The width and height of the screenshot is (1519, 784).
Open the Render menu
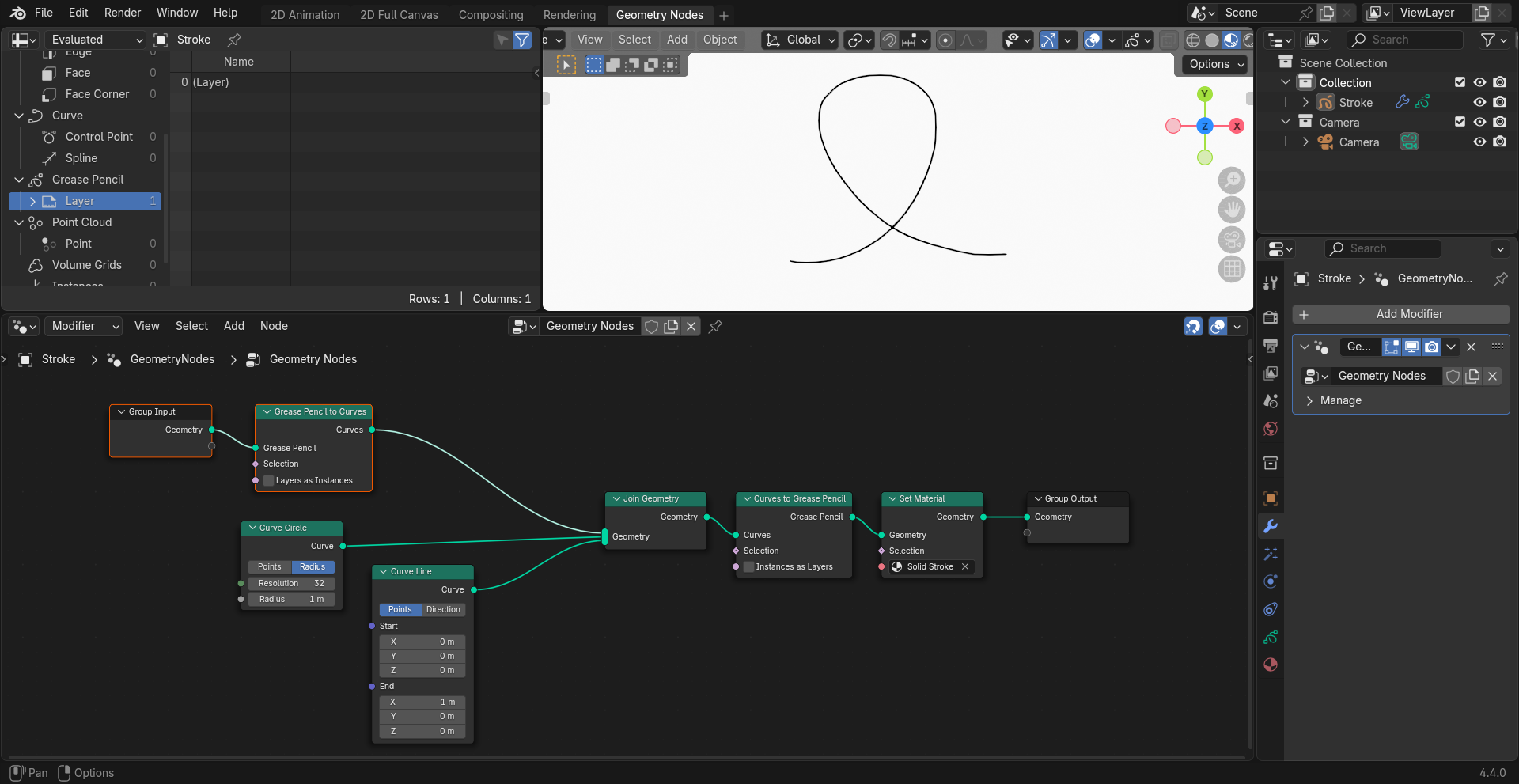[x=122, y=13]
